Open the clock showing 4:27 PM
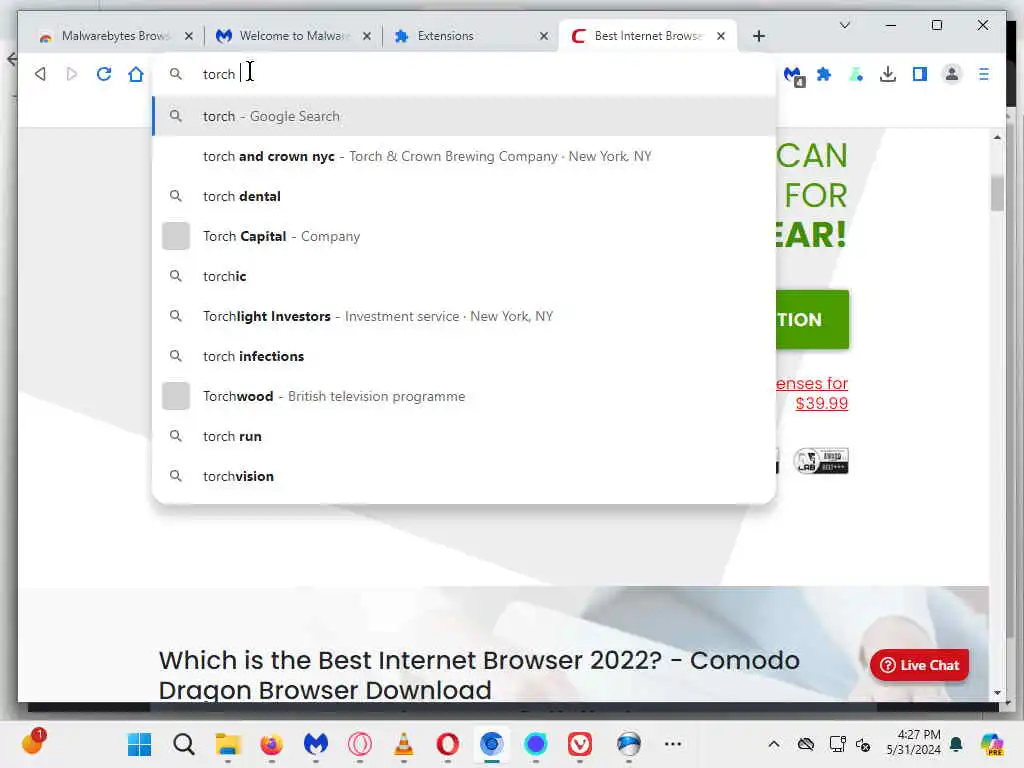Viewport: 1024px width, 768px height. tap(913, 743)
